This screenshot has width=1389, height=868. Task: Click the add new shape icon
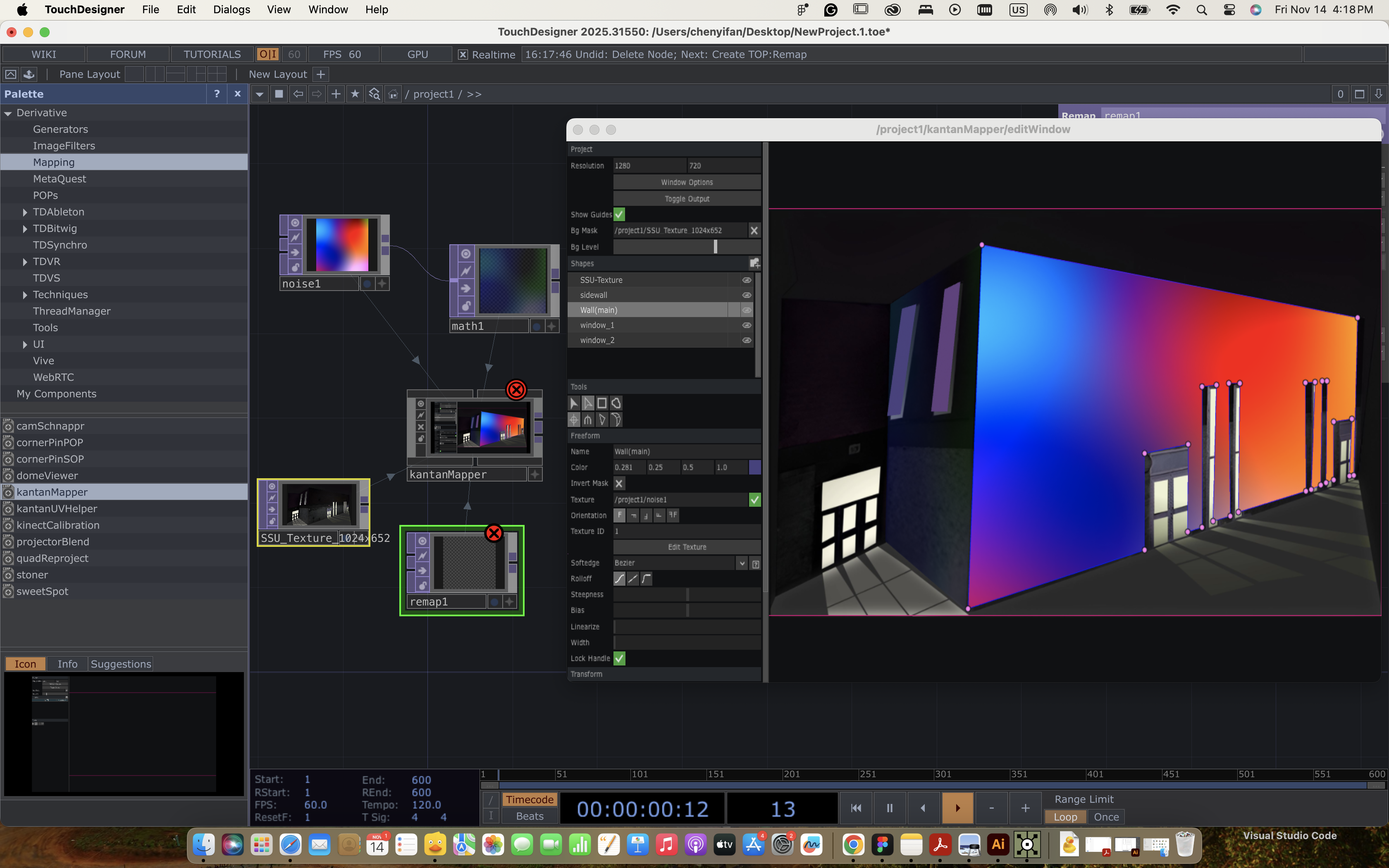(754, 264)
